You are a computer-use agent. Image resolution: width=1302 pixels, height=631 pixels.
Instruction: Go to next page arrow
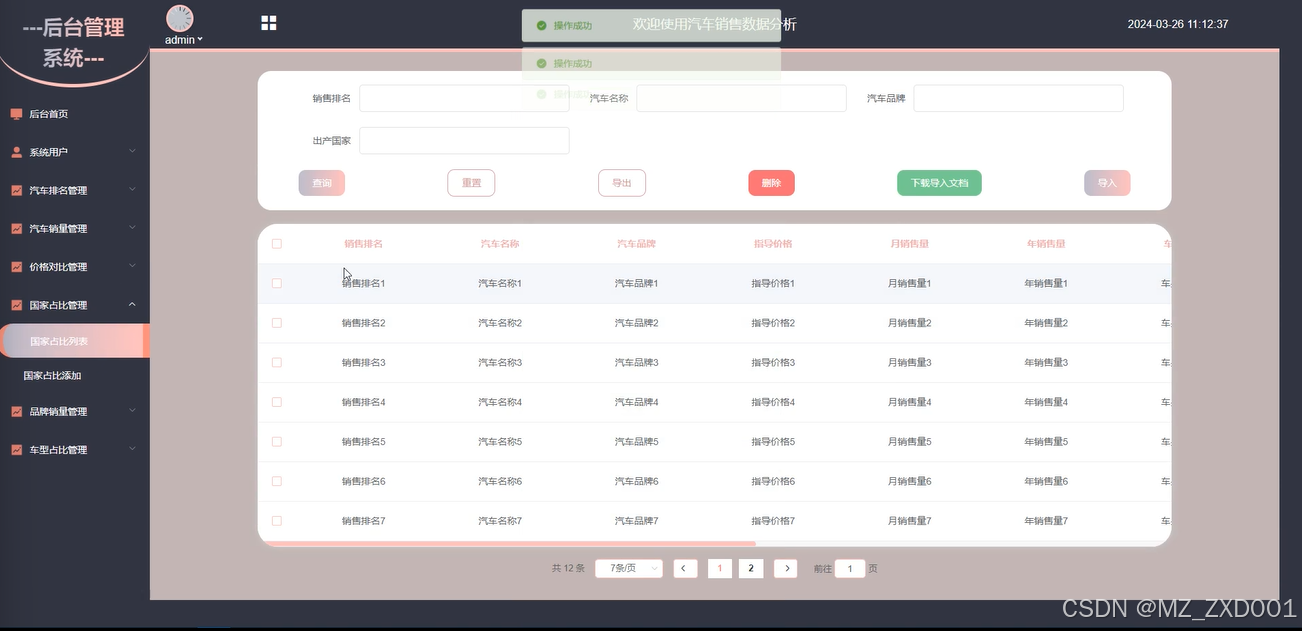786,568
